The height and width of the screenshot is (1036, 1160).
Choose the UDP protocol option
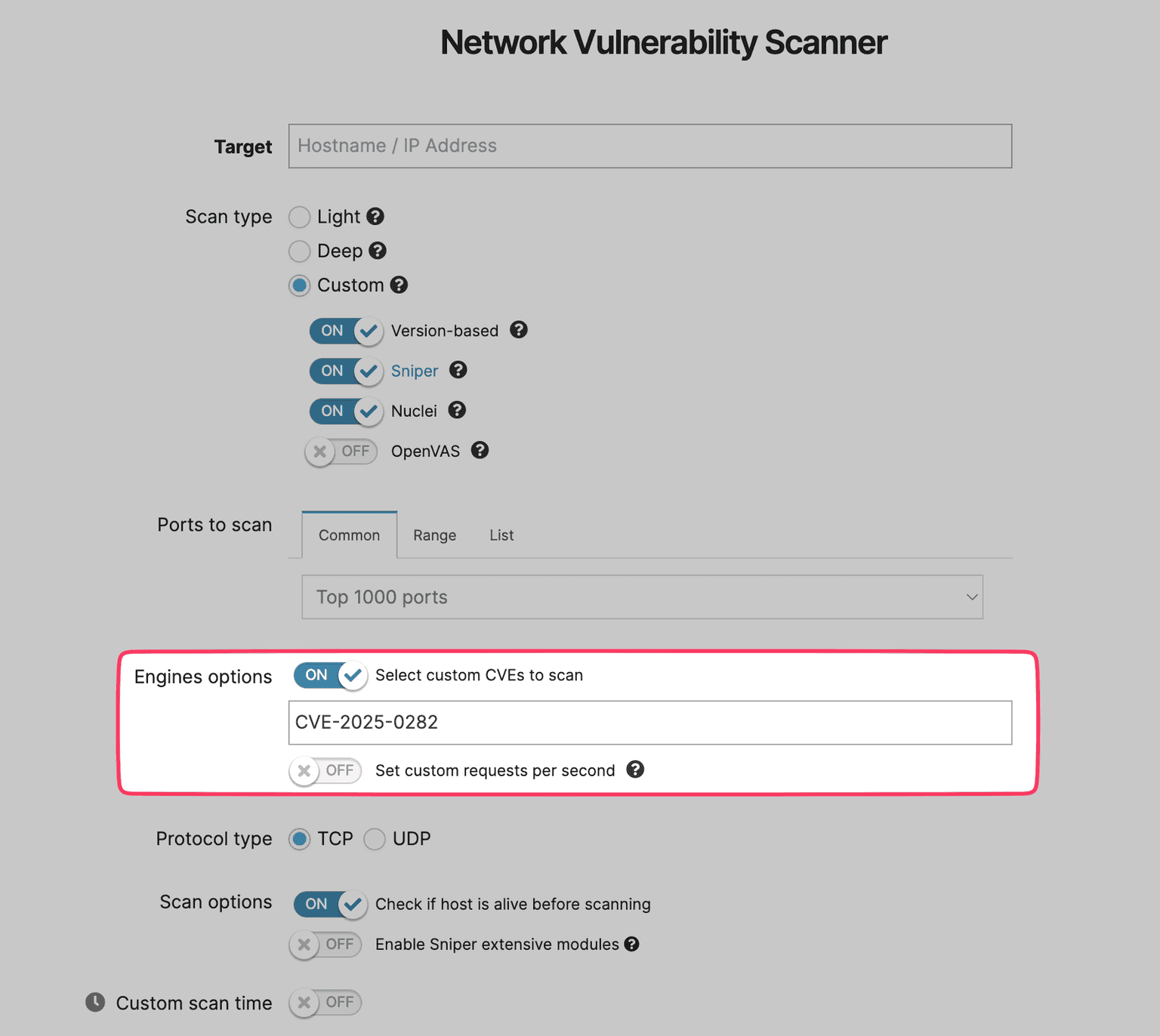pos(375,839)
